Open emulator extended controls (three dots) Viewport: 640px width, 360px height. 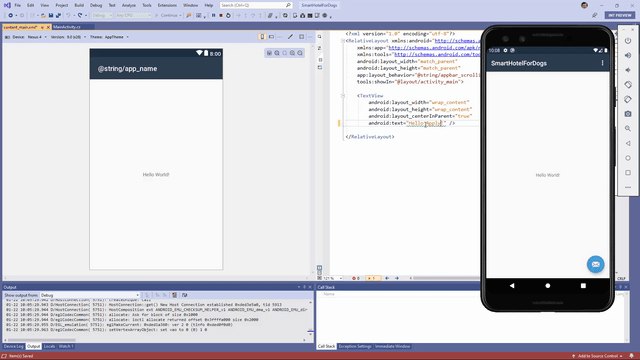[628, 187]
